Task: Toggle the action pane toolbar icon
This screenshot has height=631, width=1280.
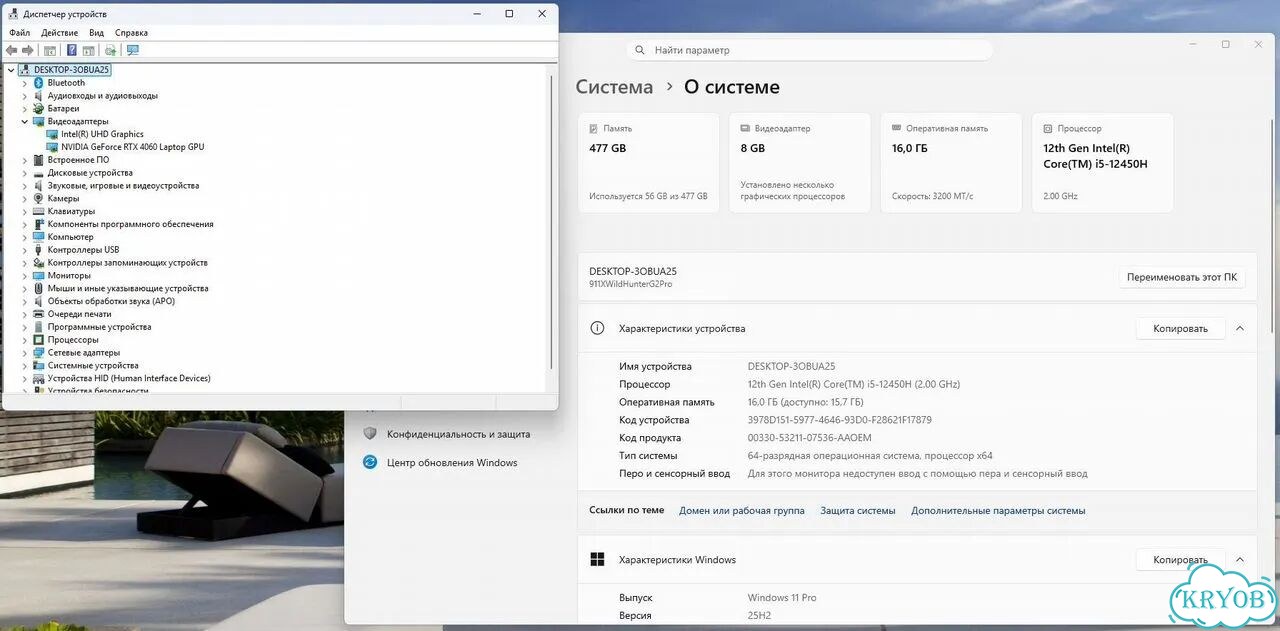Action: point(88,50)
